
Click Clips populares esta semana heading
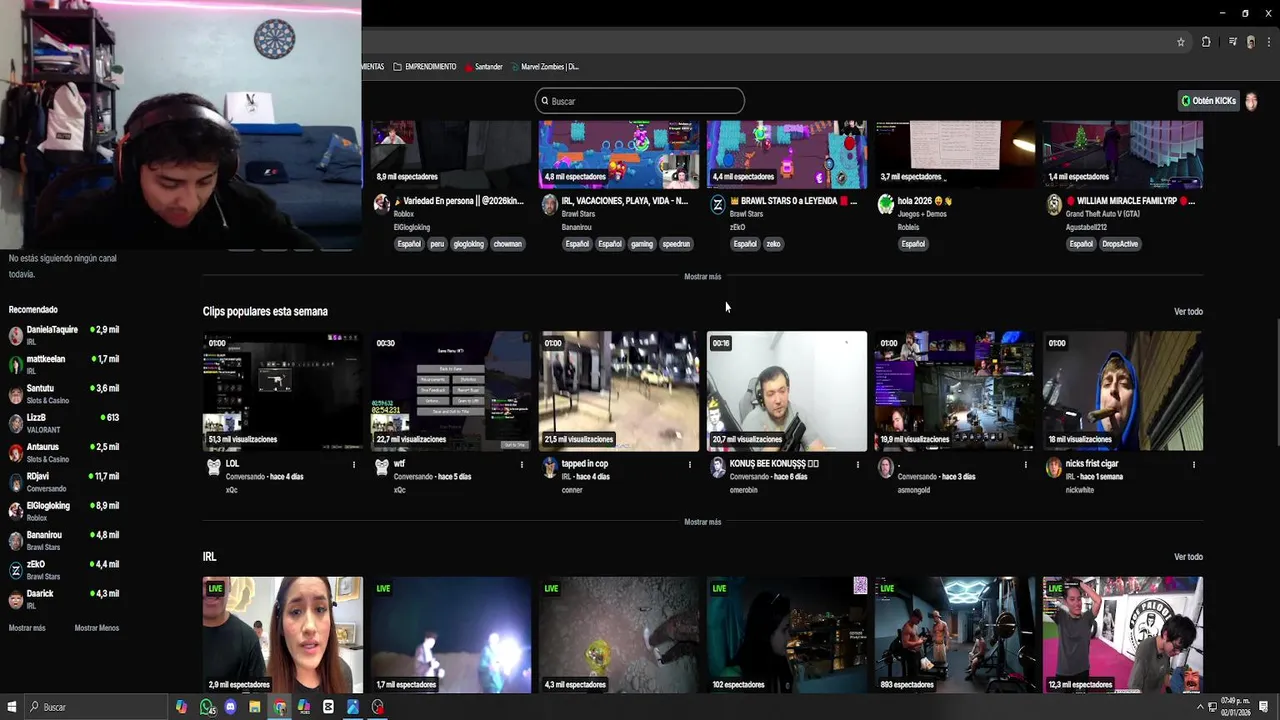pyautogui.click(x=265, y=312)
